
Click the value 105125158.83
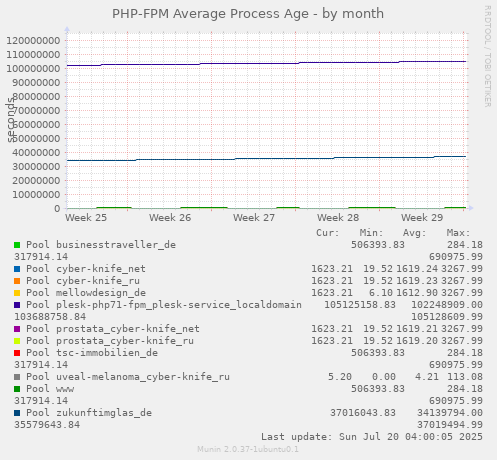coord(360,305)
